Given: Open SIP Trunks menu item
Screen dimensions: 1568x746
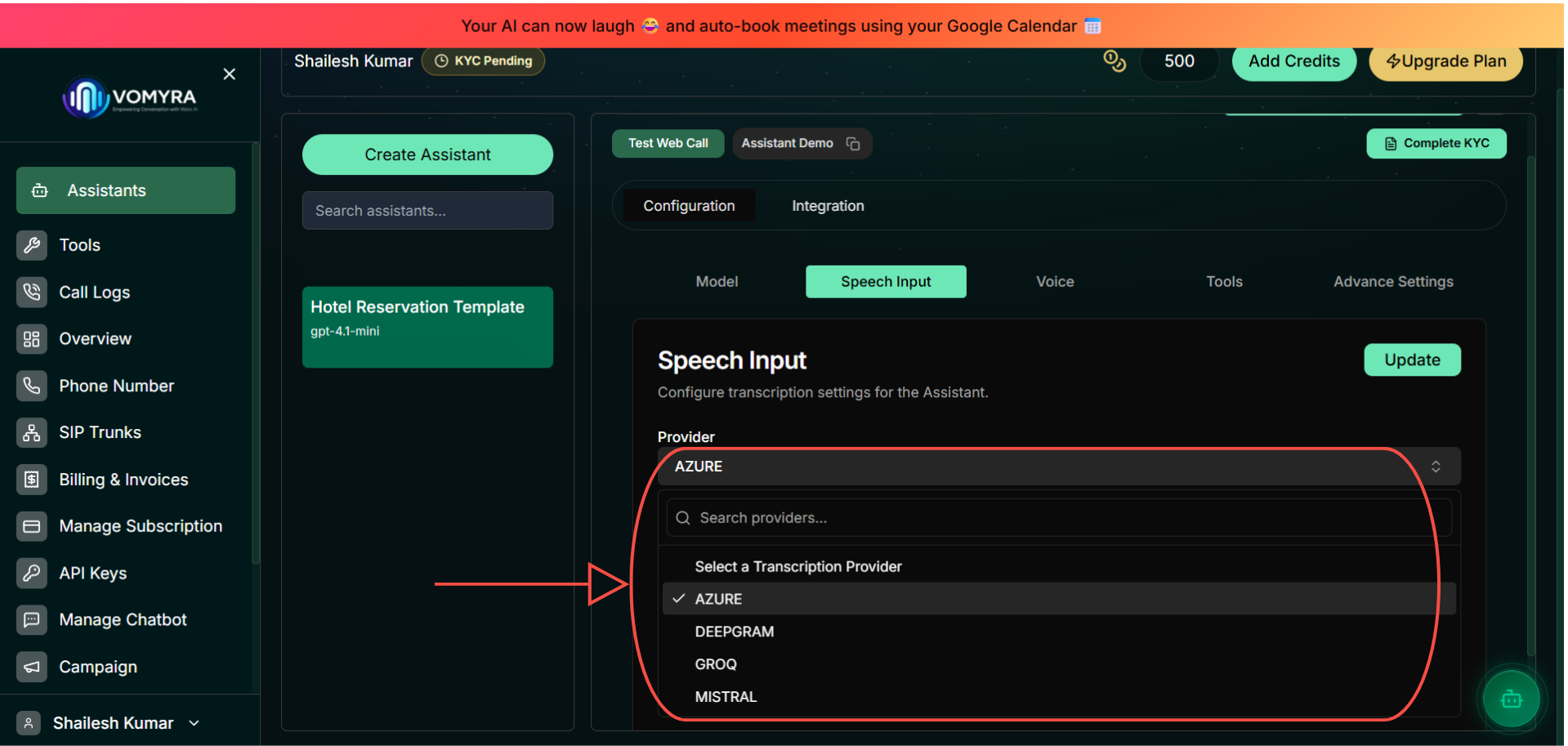Looking at the screenshot, I should 126,432.
